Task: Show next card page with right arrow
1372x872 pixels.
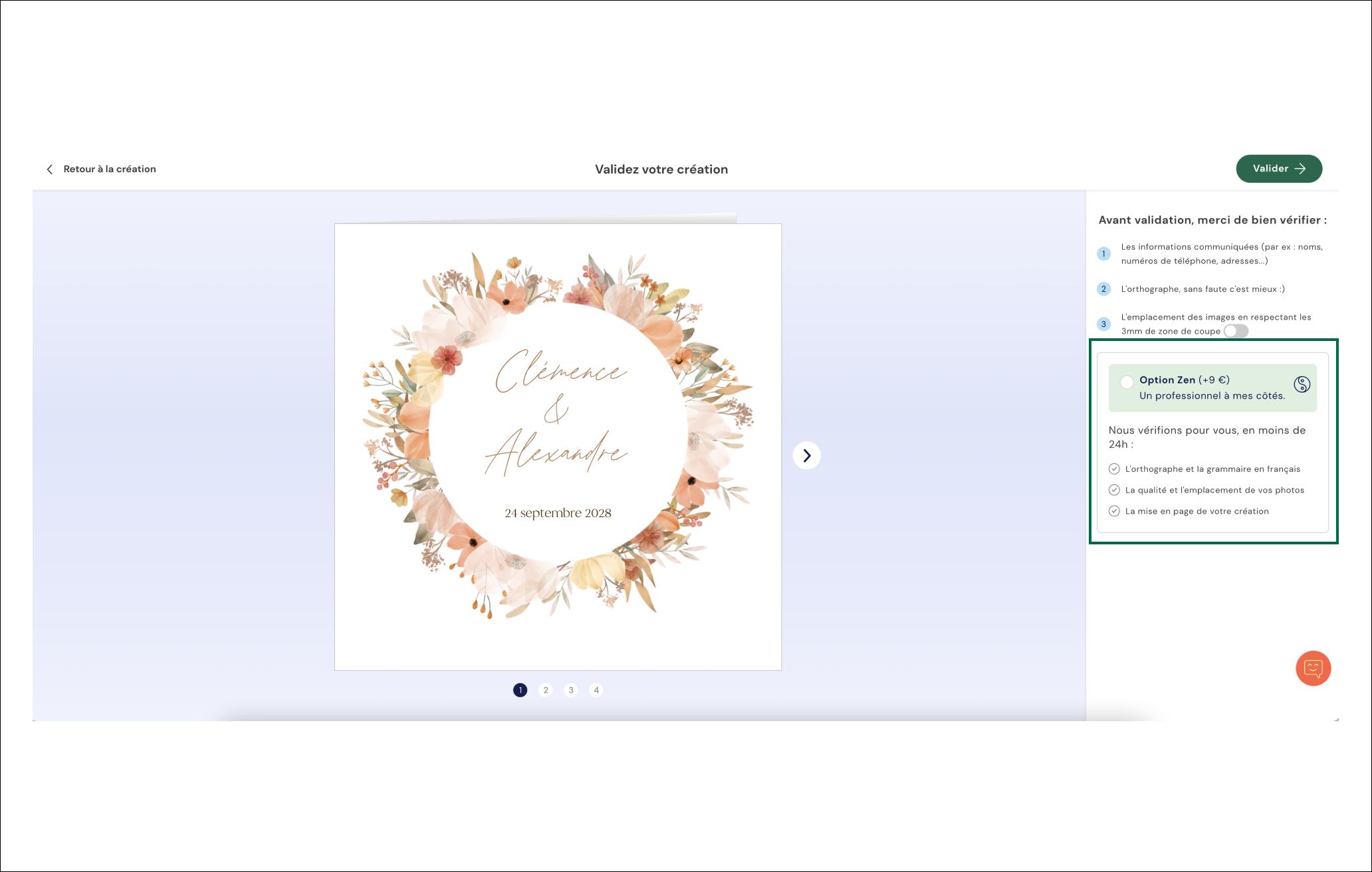Action: tap(806, 456)
